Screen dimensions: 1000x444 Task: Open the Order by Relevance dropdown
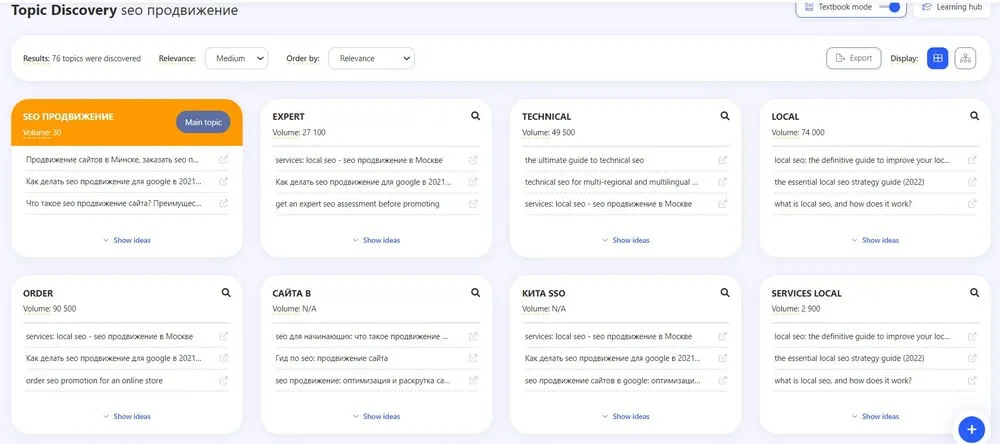point(371,58)
